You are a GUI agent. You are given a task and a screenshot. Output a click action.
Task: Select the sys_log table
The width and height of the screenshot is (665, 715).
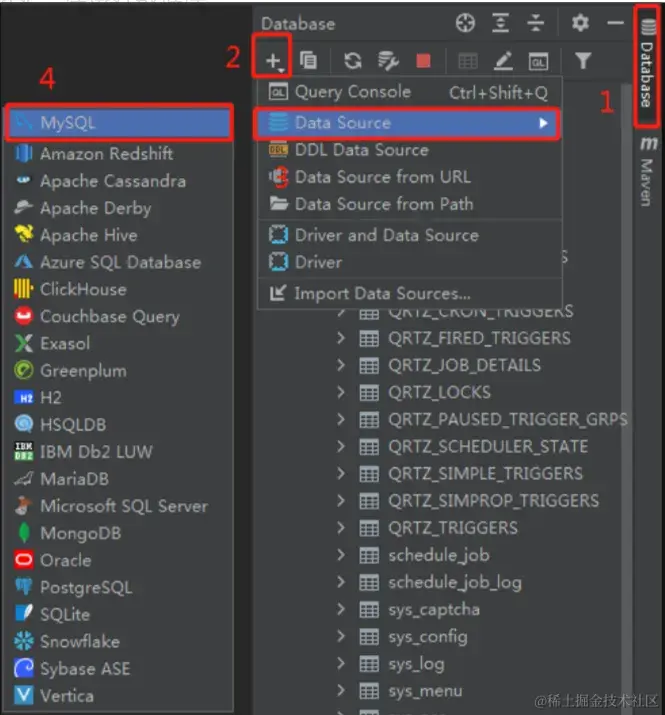(x=416, y=664)
